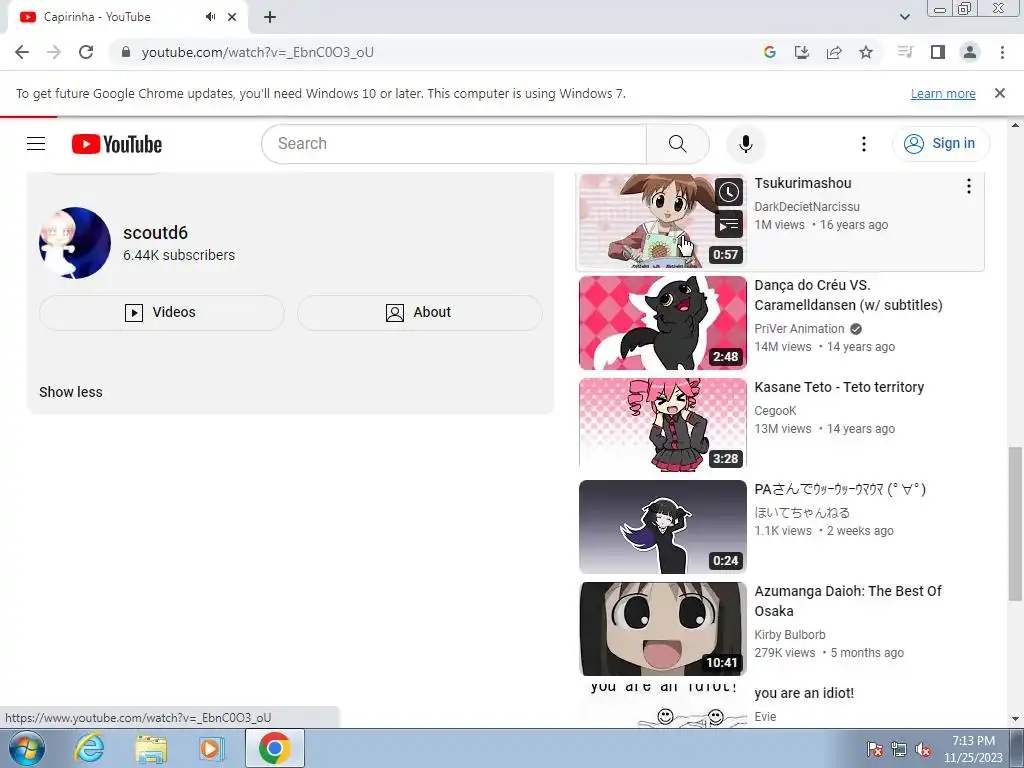
Task: Click the address bar URL
Action: (257, 52)
